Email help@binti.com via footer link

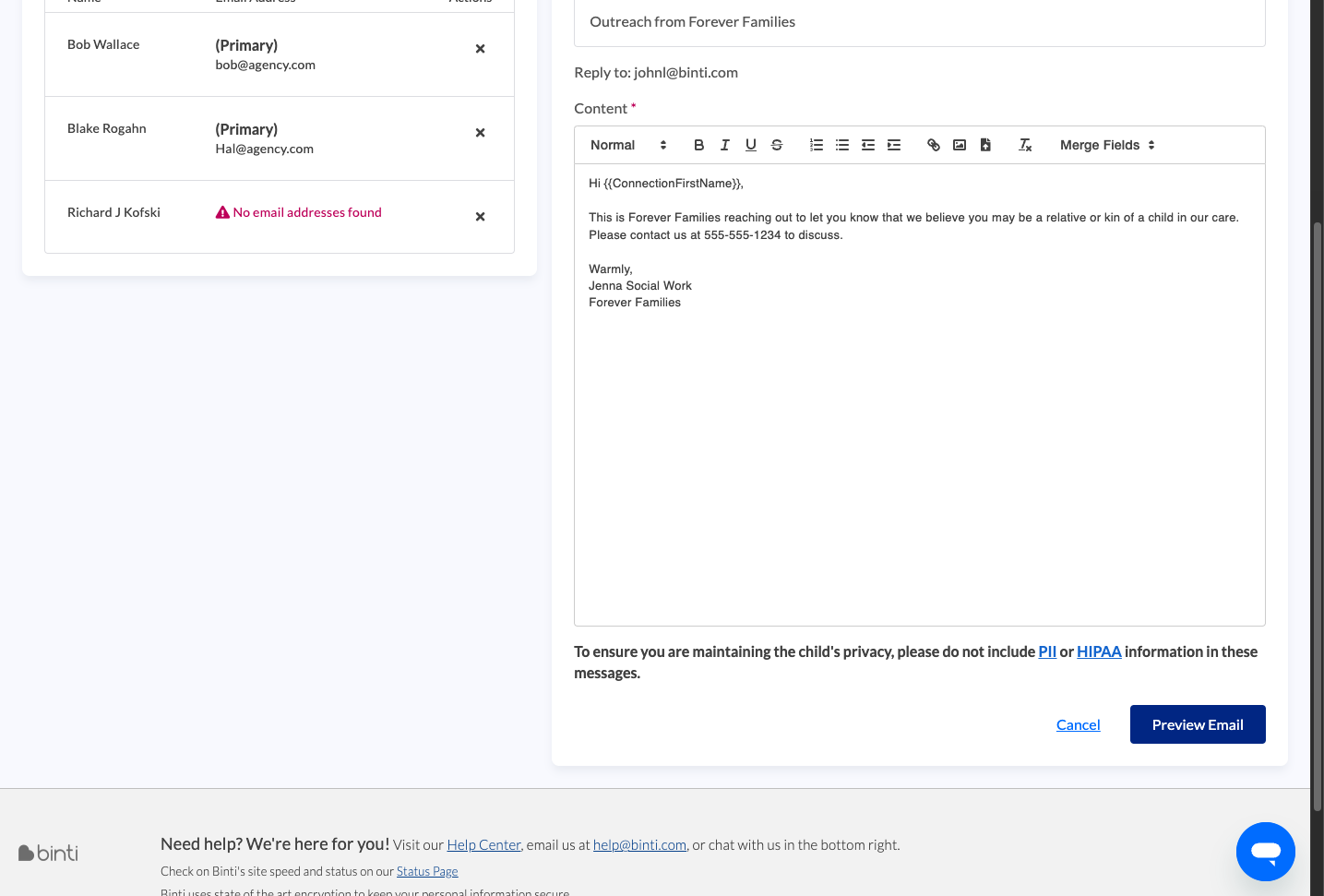click(x=639, y=844)
